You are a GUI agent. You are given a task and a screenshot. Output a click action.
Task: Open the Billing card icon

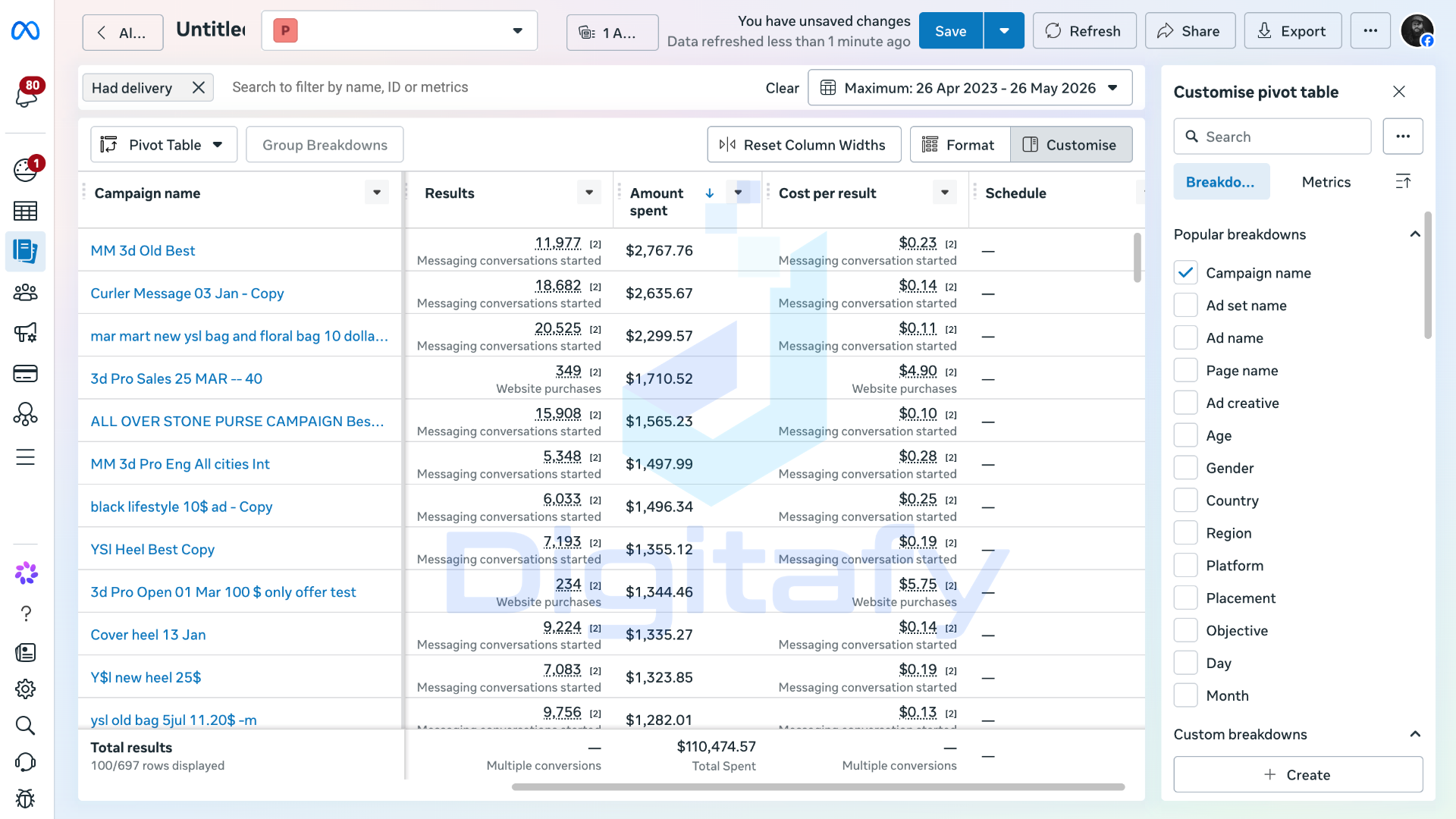[26, 374]
